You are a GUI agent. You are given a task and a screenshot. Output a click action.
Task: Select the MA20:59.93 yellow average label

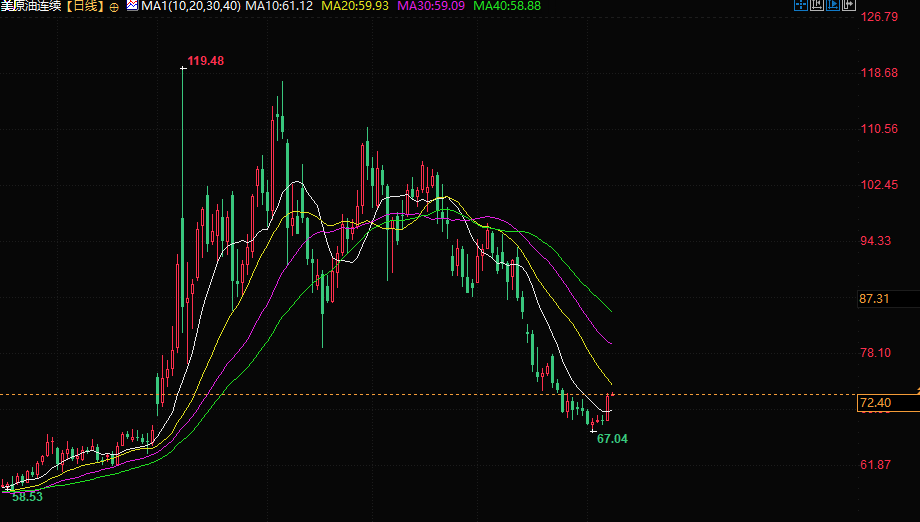coord(355,6)
